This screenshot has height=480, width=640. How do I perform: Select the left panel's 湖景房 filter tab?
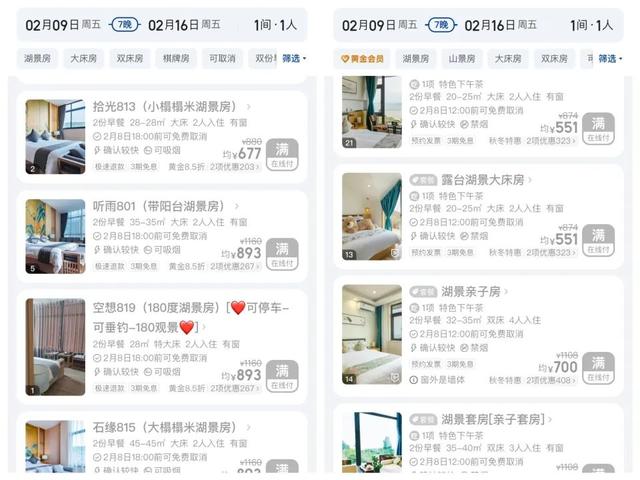[x=37, y=58]
